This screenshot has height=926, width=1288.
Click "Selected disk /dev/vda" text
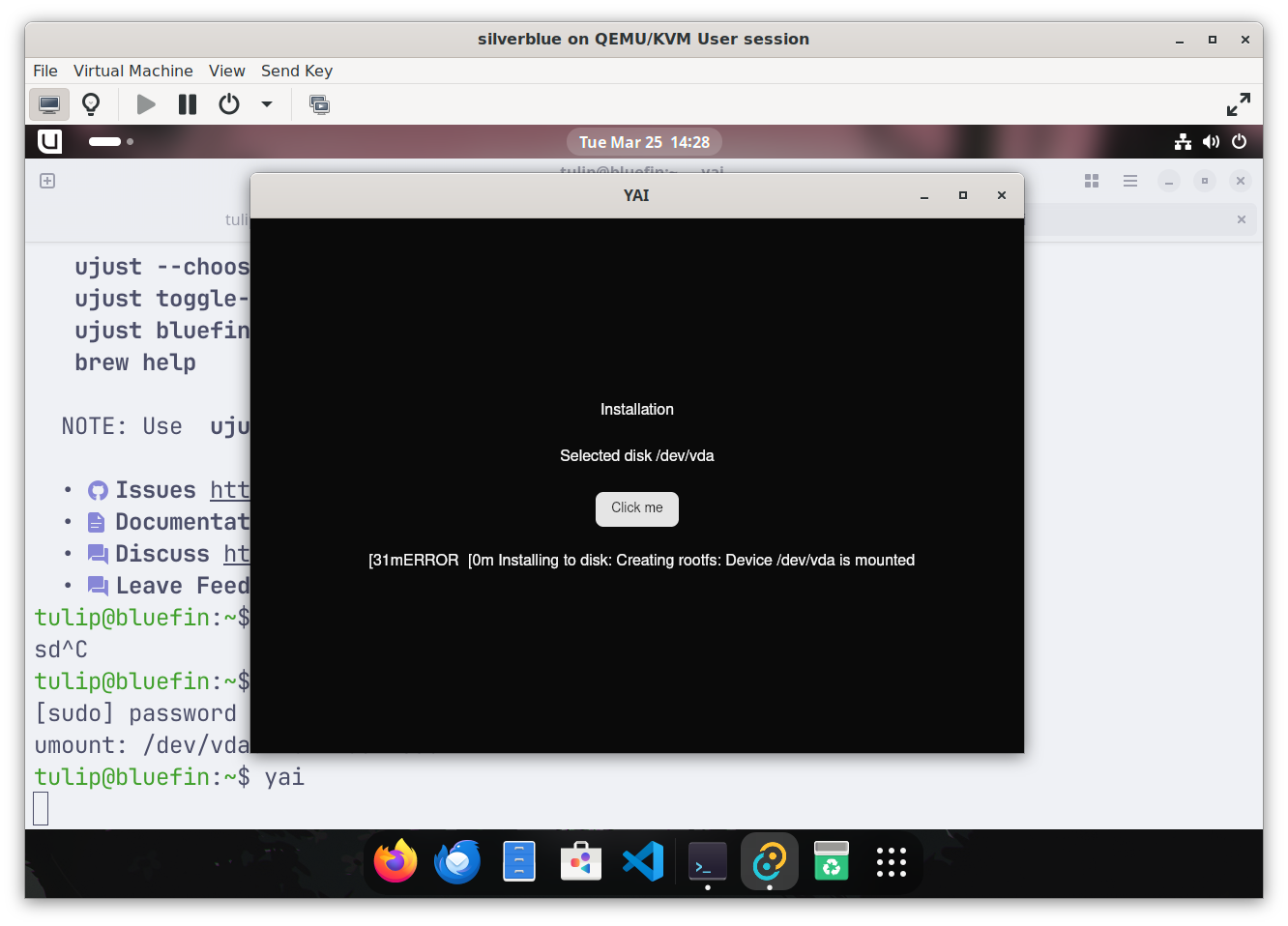point(637,456)
